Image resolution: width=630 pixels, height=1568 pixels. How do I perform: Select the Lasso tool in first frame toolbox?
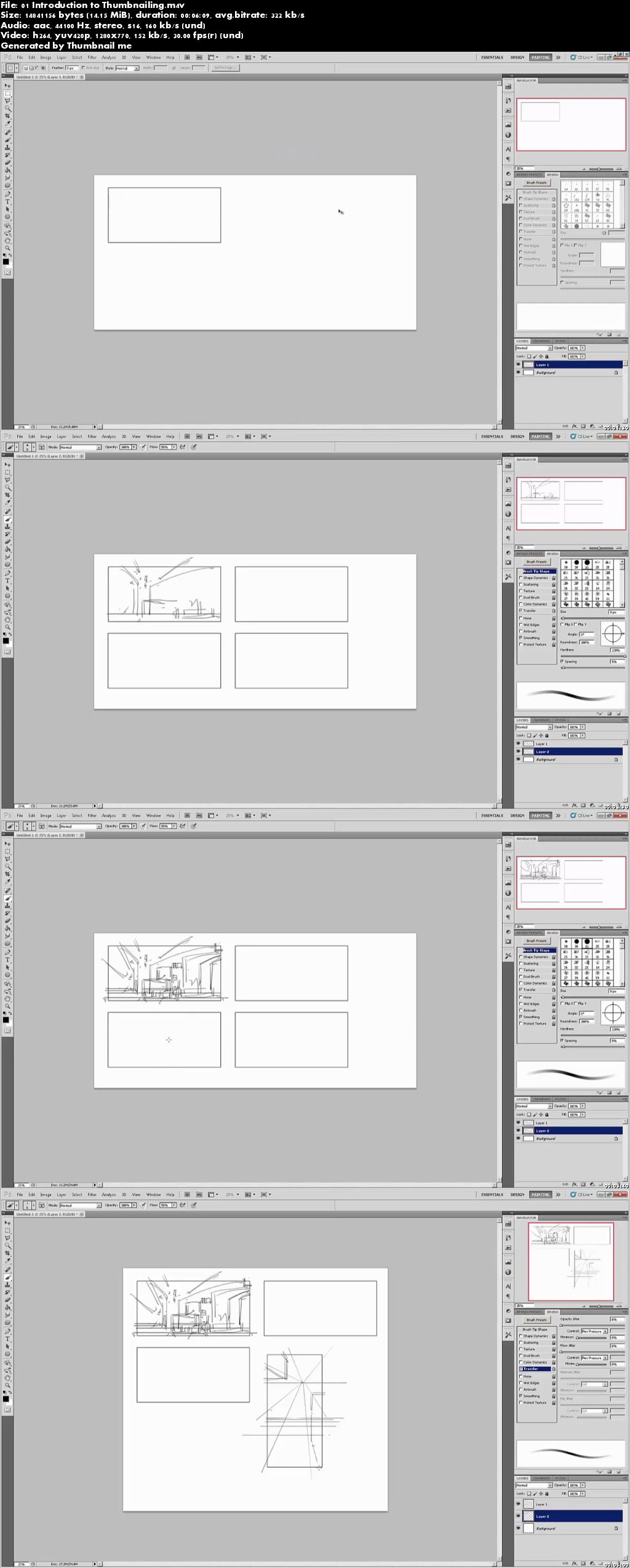click(x=7, y=101)
